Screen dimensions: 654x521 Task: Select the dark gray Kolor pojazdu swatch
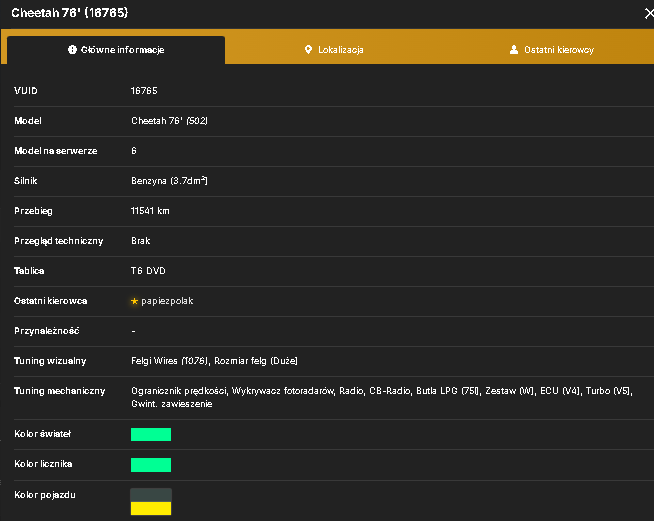(151, 495)
